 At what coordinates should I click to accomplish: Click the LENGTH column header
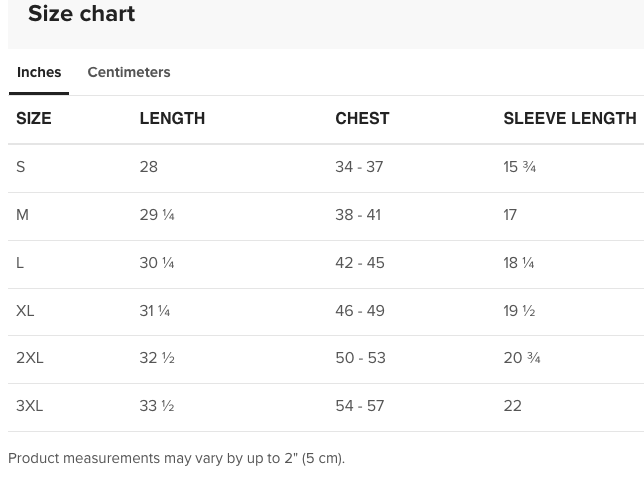[172, 118]
